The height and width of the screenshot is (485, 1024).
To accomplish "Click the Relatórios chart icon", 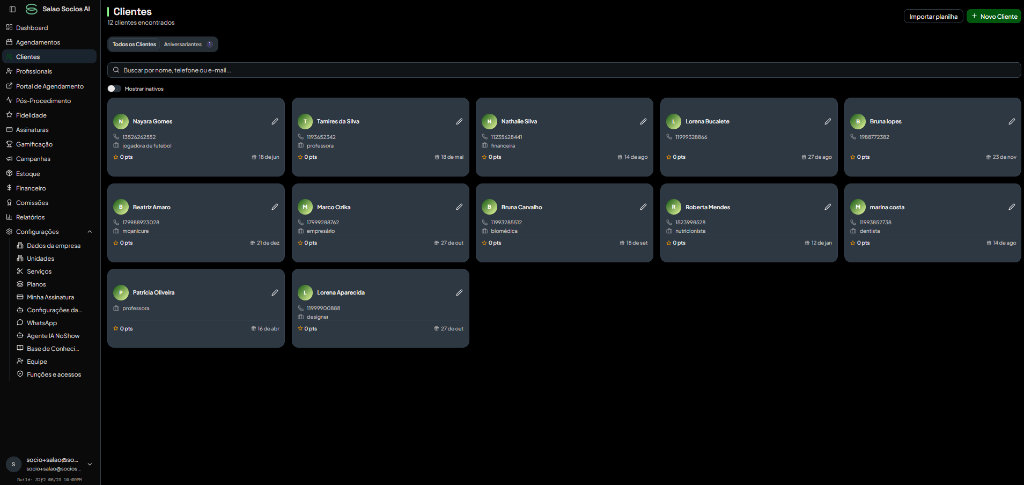I will (9, 217).
